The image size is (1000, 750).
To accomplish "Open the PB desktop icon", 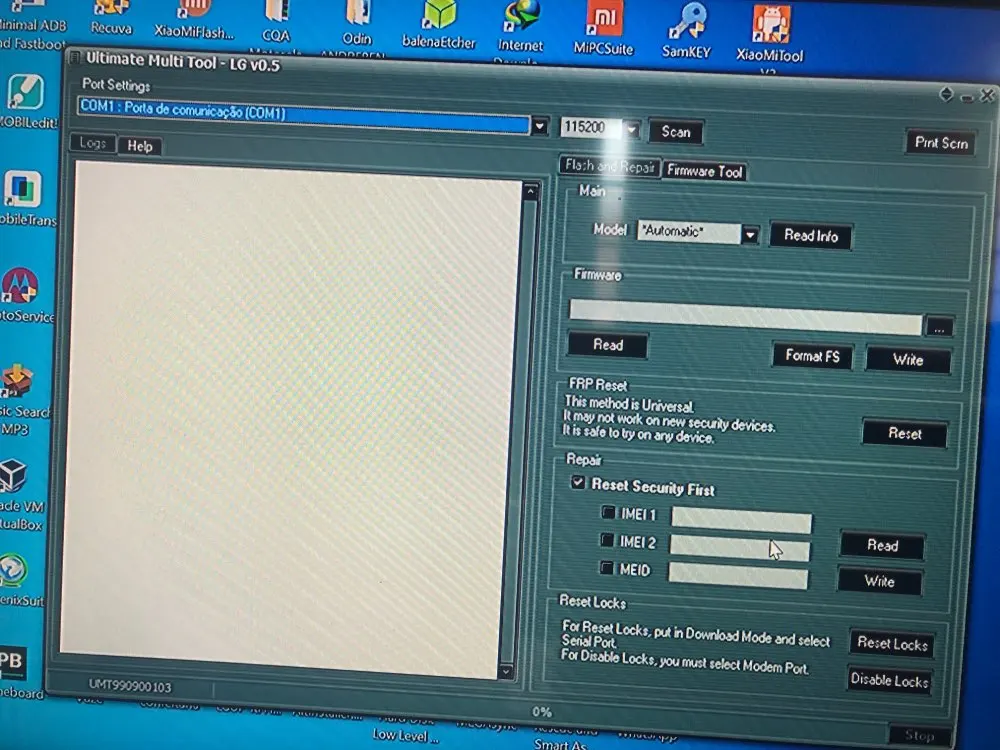I will (16, 673).
